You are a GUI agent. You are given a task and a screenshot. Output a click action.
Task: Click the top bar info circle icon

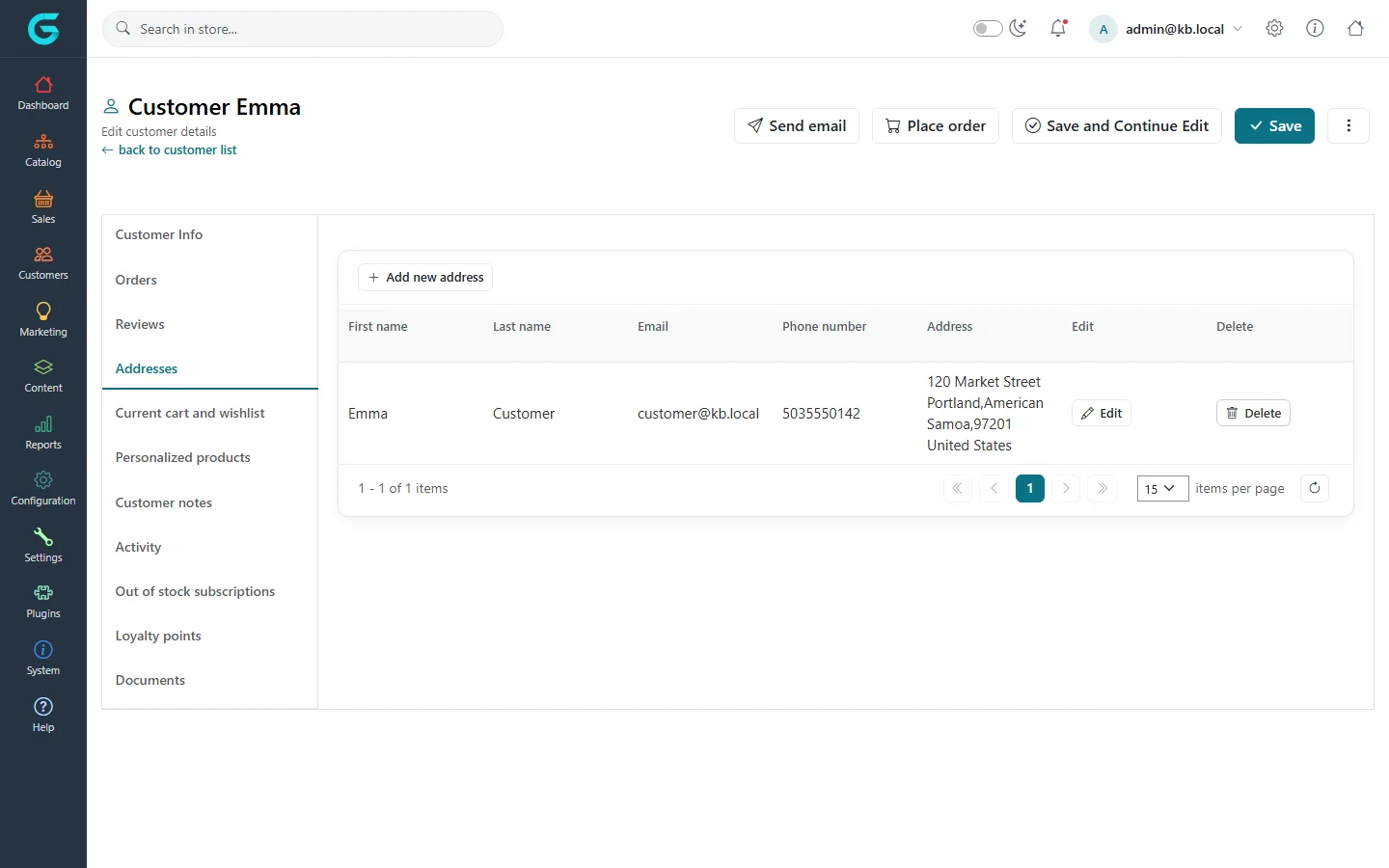coord(1315,28)
